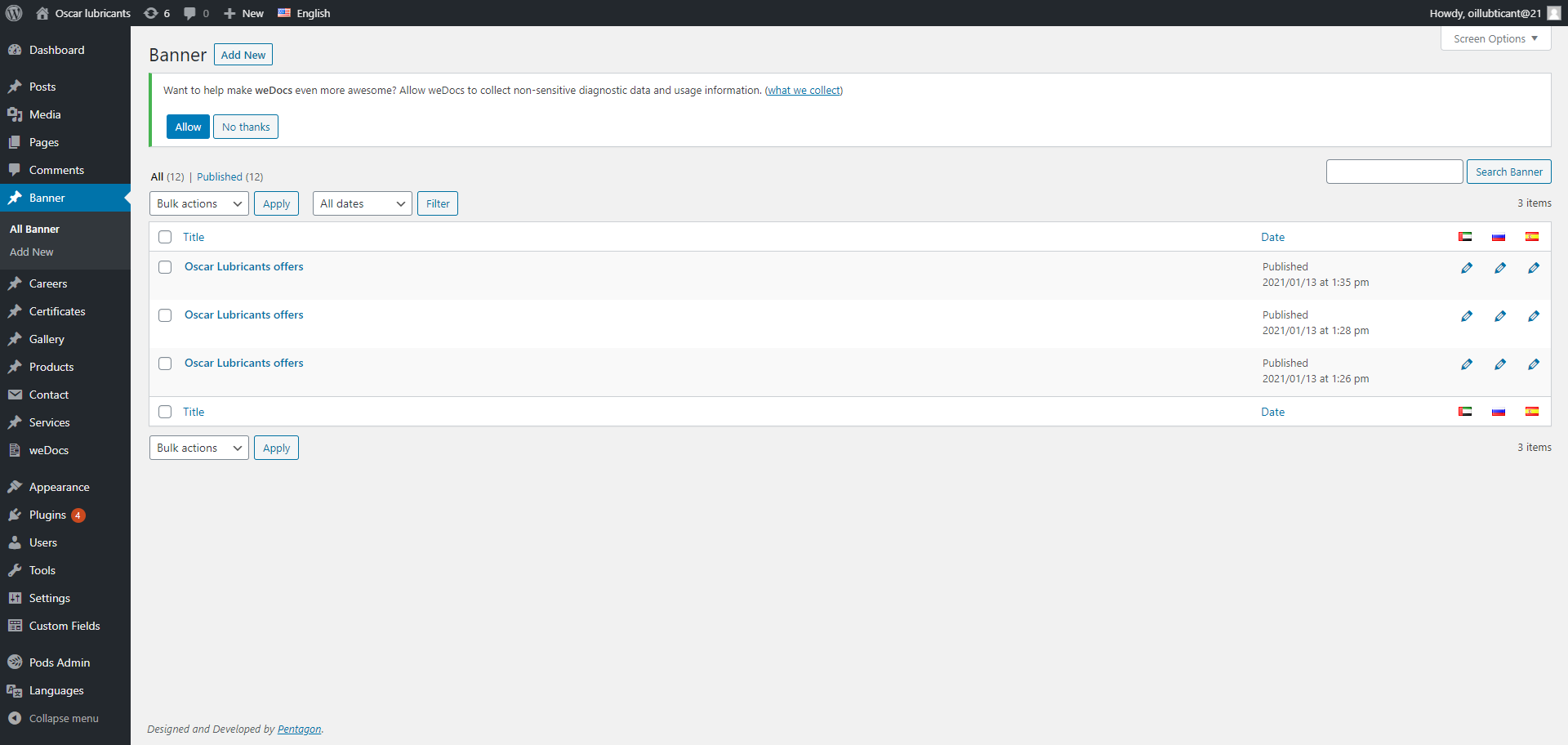Image resolution: width=1568 pixels, height=745 pixels.
Task: Open the Custom Fields menu
Action: coord(65,626)
